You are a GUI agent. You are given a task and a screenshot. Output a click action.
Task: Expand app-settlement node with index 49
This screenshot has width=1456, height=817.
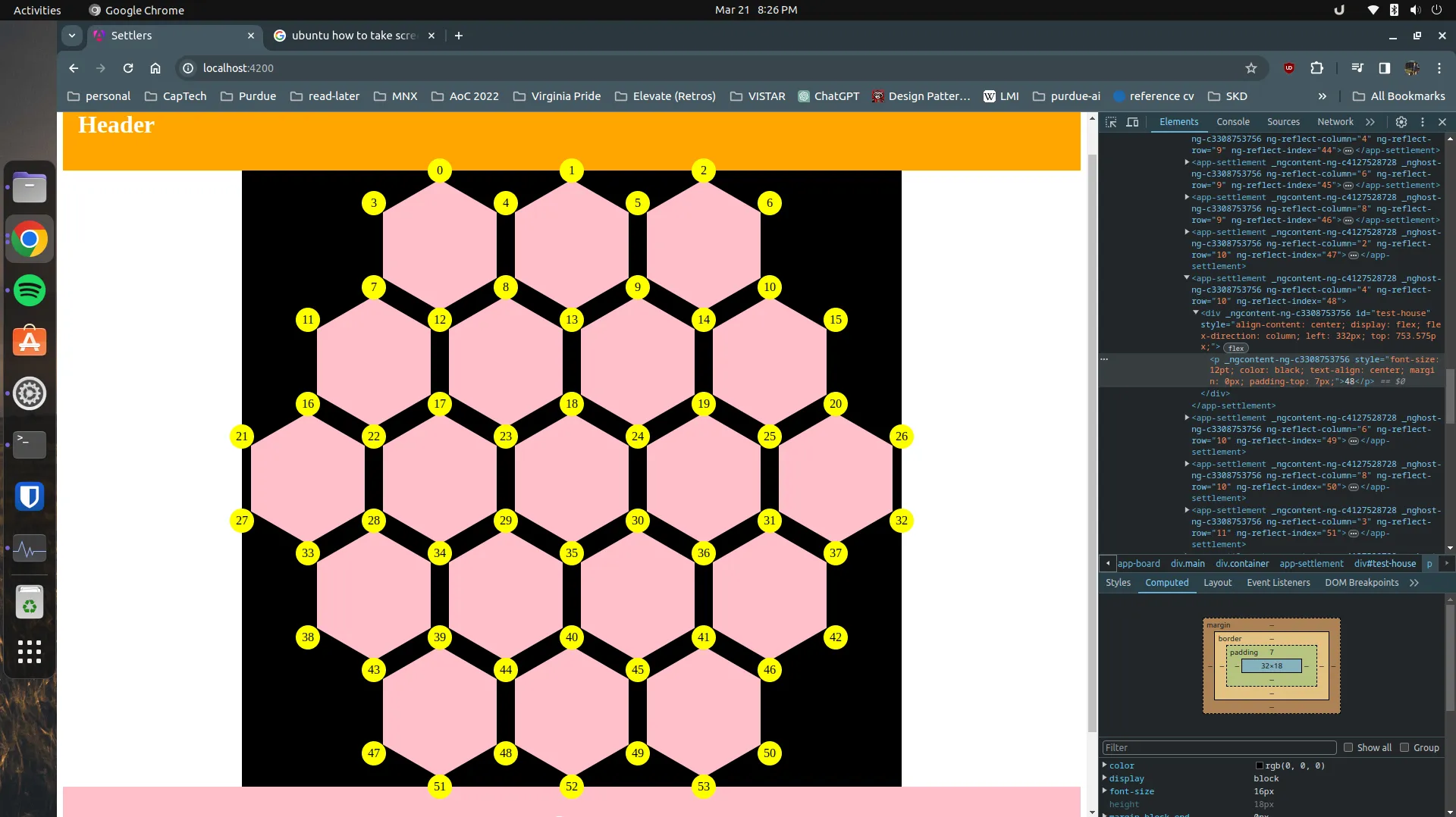(1187, 418)
